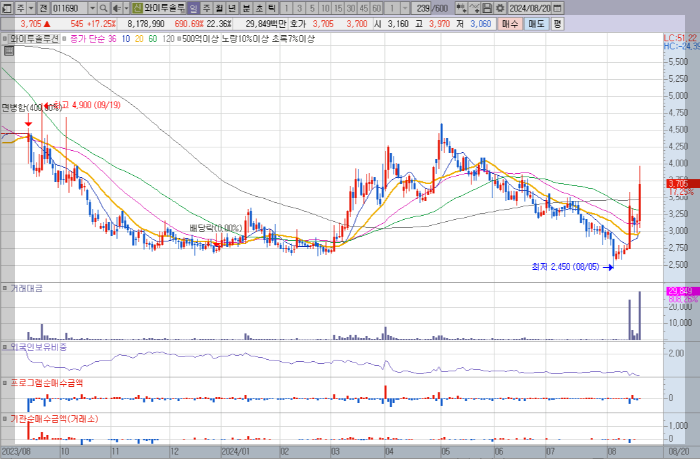Image resolution: width=700 pixels, height=459 pixels.
Task: Click the 매도 sell button
Action: 536,24
